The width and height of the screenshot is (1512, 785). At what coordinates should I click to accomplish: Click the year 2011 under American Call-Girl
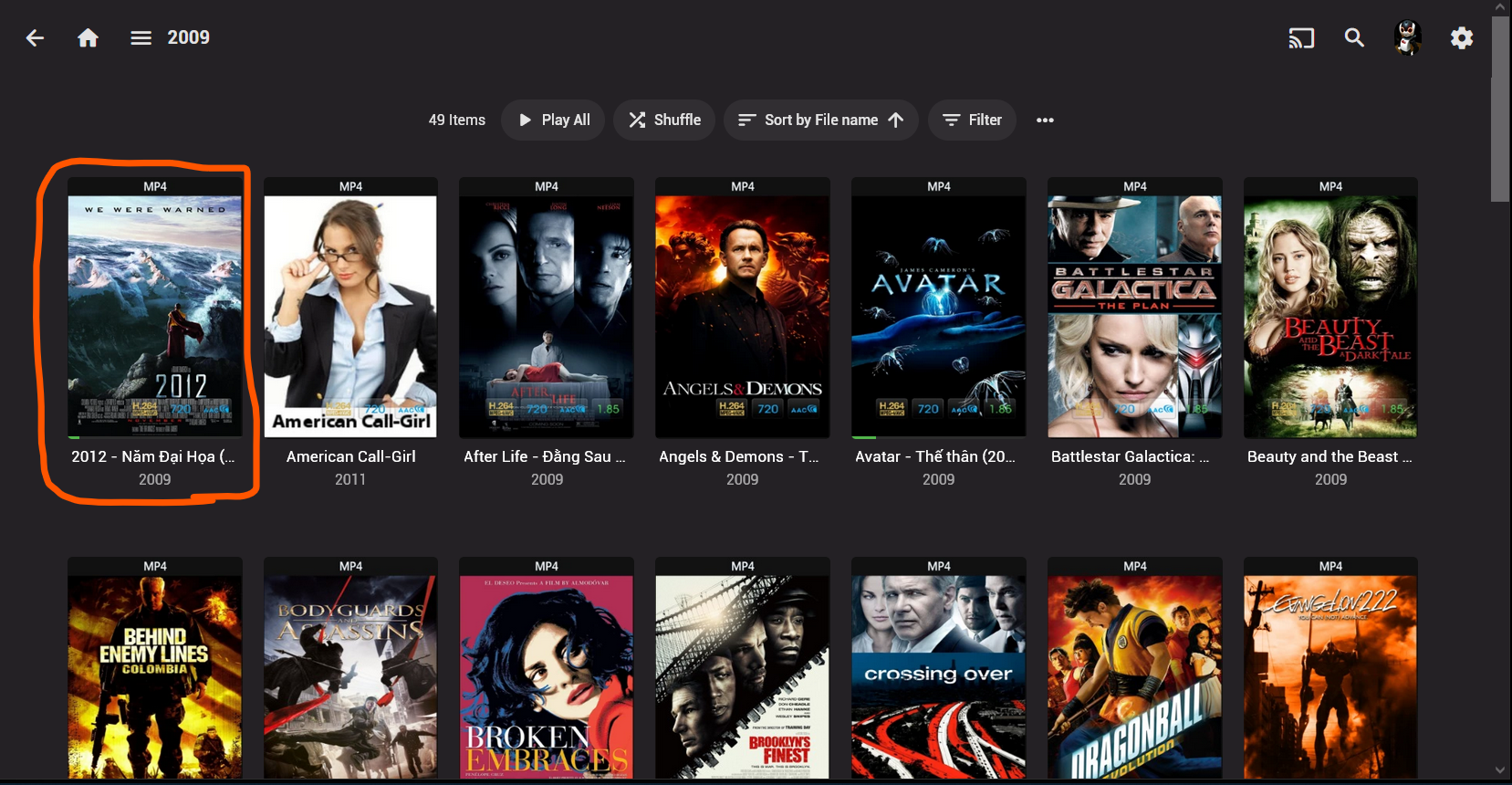[350, 479]
